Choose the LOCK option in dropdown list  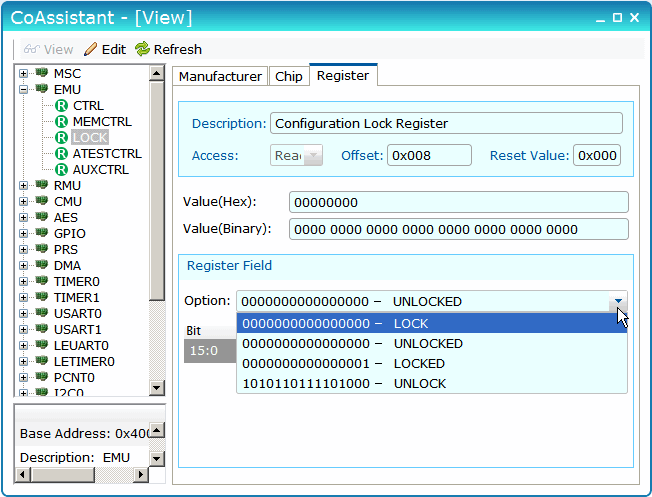[432, 323]
